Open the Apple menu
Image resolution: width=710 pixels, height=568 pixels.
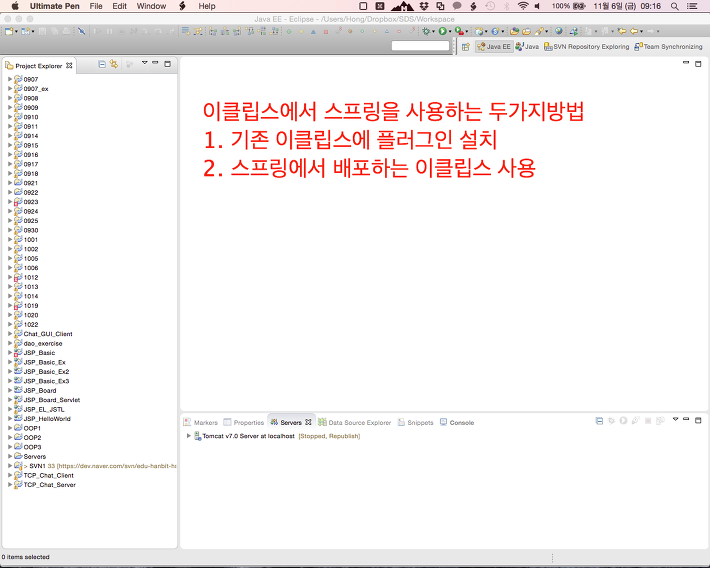pyautogui.click(x=15, y=6)
